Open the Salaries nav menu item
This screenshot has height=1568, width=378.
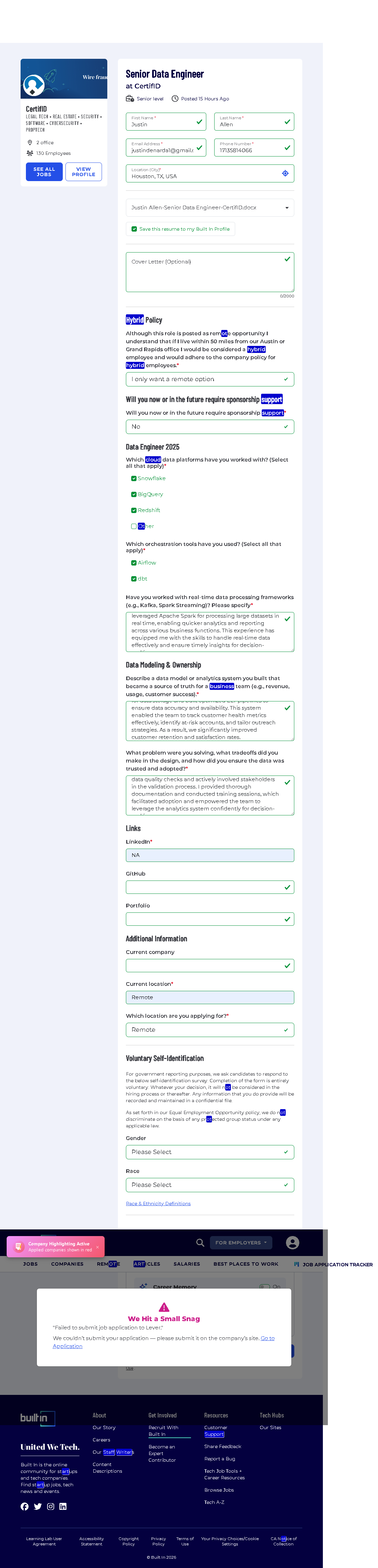(186, 1264)
